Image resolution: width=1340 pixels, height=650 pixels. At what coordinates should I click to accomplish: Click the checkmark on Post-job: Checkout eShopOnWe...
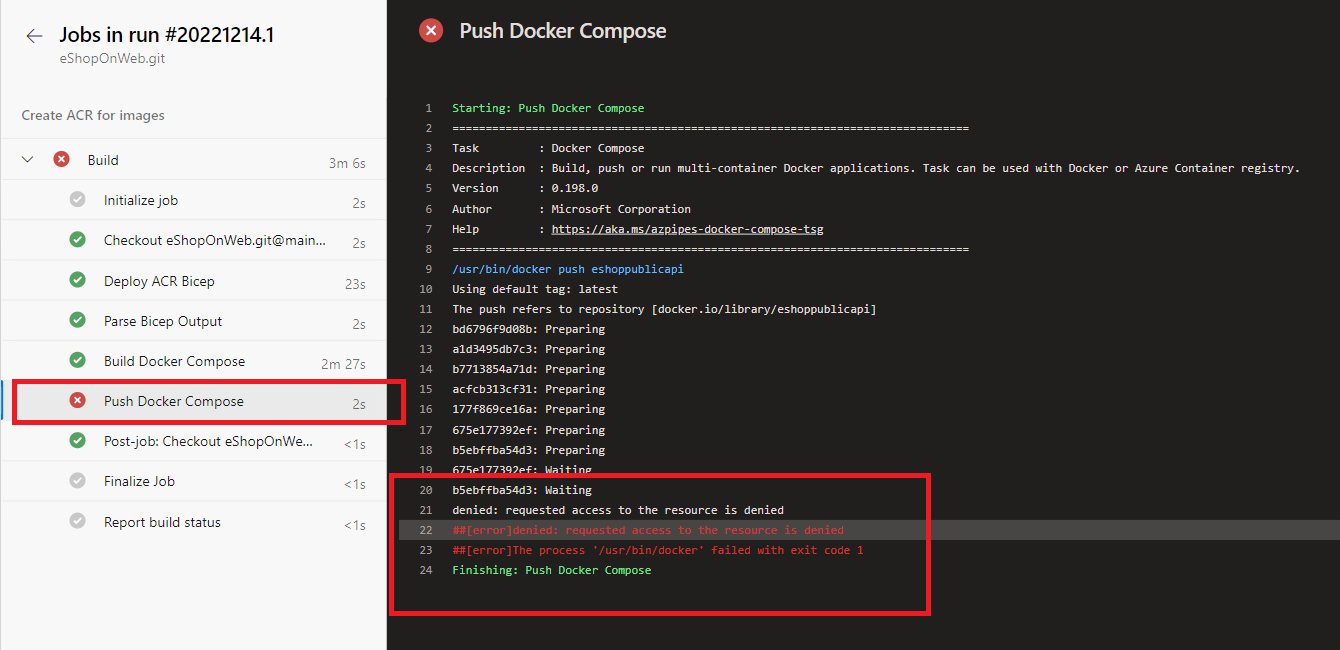coord(77,441)
